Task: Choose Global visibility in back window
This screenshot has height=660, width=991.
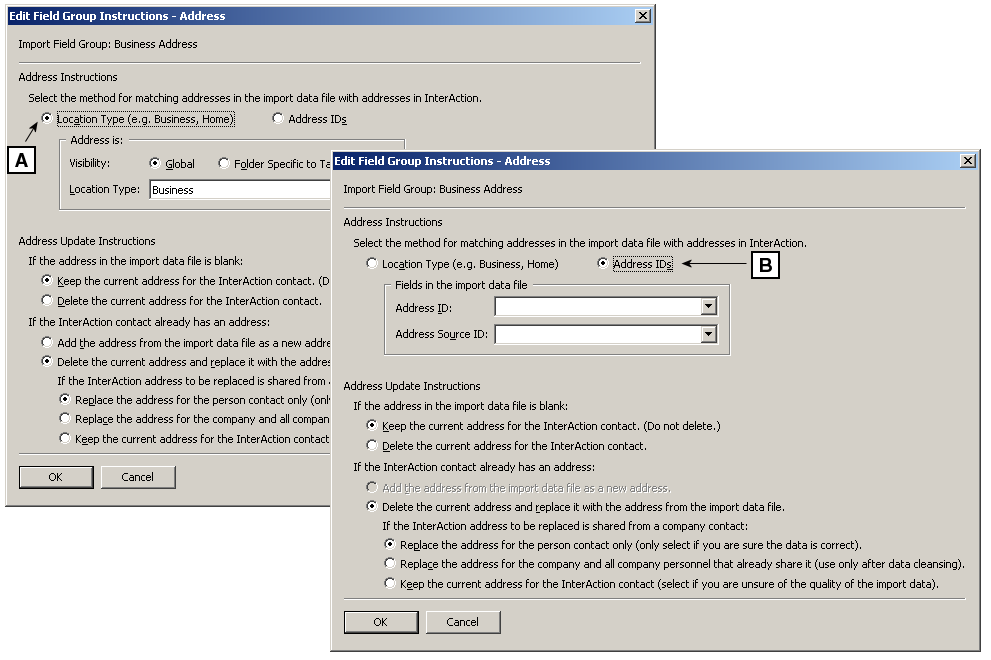Action: pos(155,163)
